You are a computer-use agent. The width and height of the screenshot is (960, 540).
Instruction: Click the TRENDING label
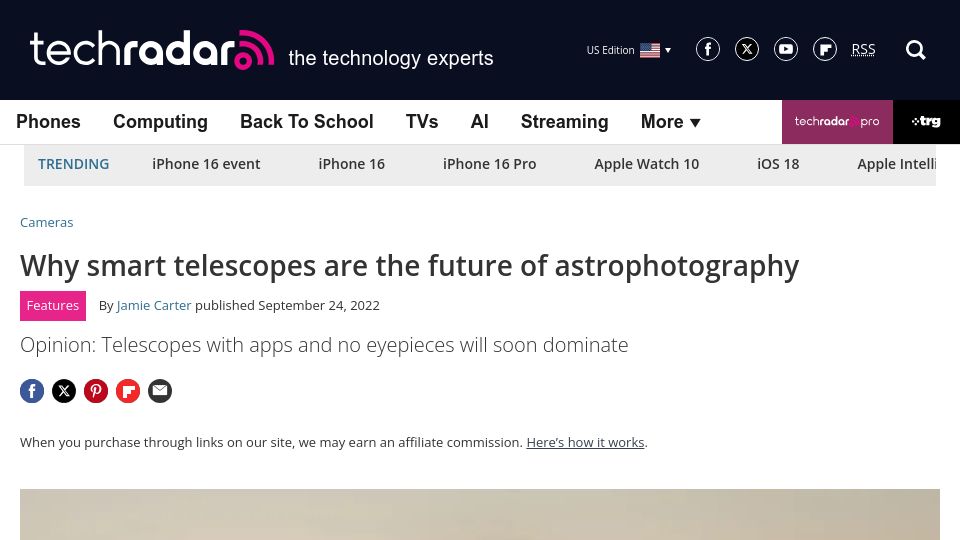[x=73, y=164]
